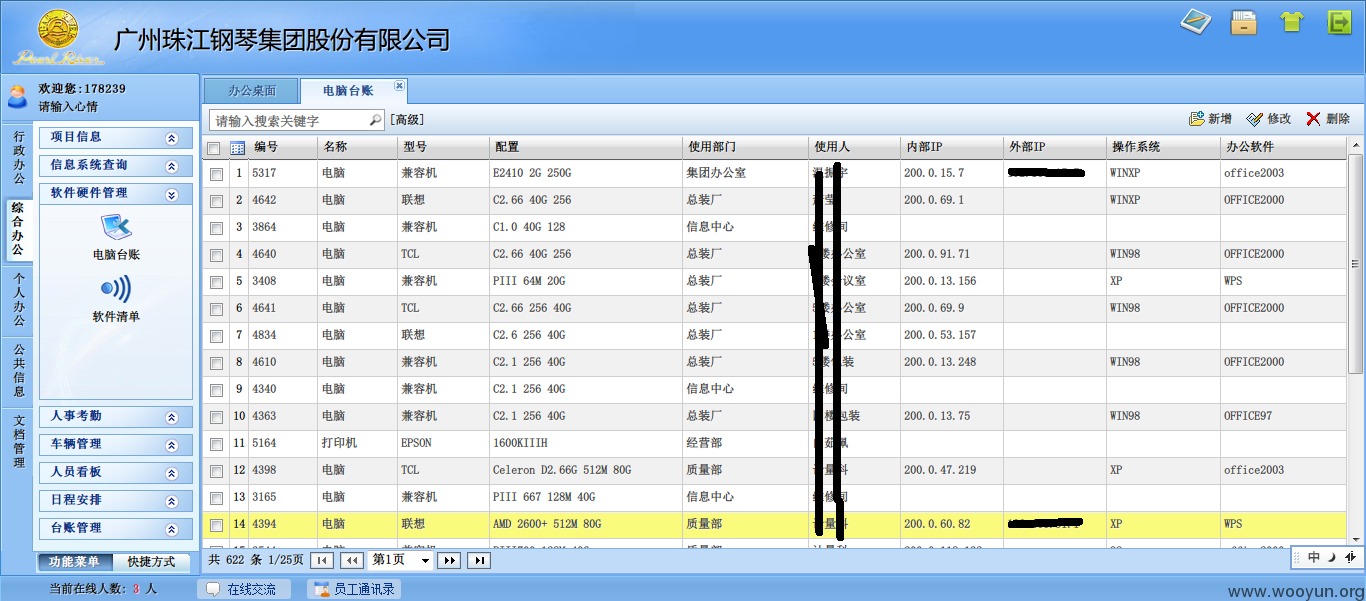
Task: Open the 个人办公 vertical tab
Action: (x=18, y=300)
